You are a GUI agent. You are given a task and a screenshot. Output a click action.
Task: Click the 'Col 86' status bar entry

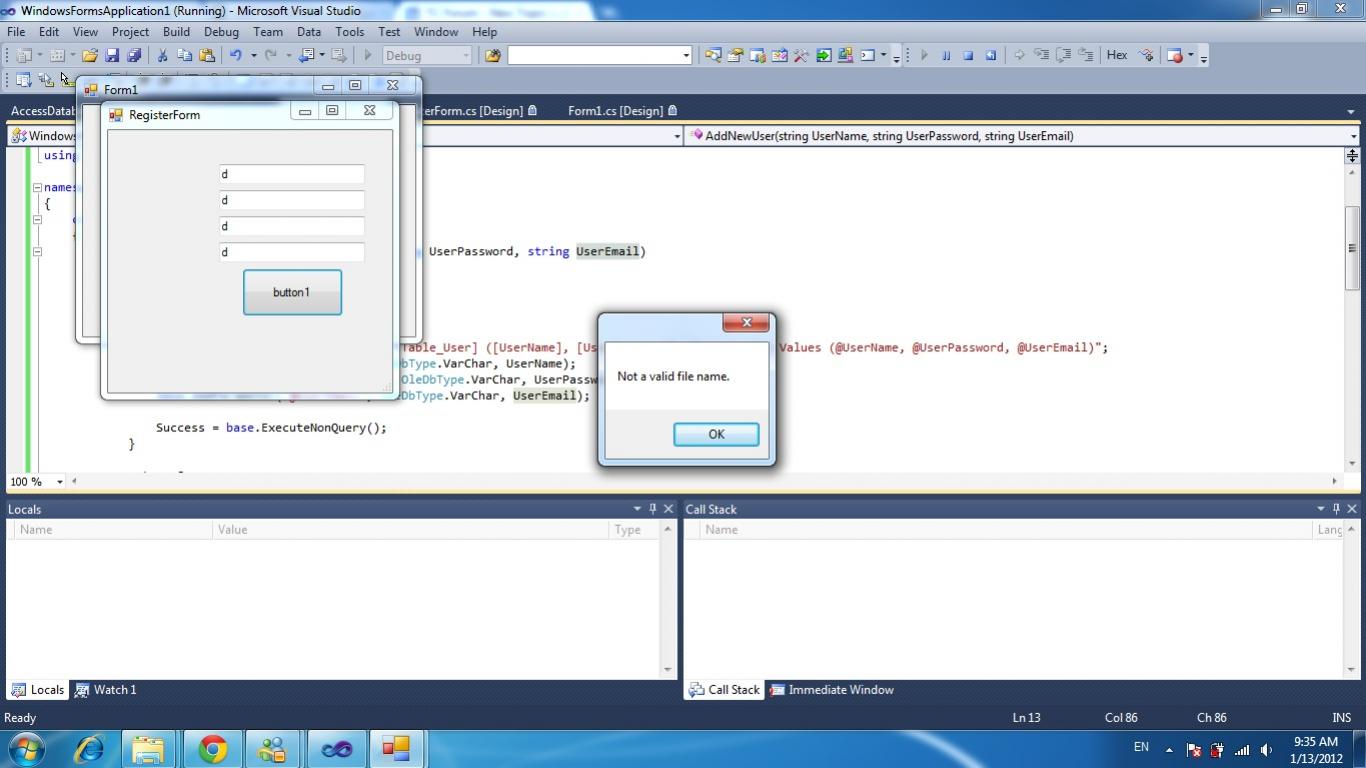click(x=1121, y=718)
